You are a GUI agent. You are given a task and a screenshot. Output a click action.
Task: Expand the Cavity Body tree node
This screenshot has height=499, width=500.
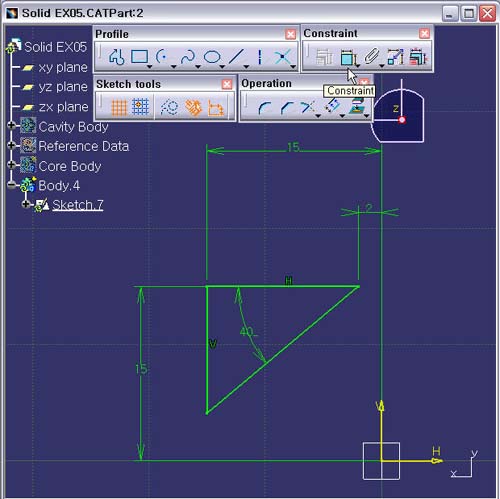(11, 125)
